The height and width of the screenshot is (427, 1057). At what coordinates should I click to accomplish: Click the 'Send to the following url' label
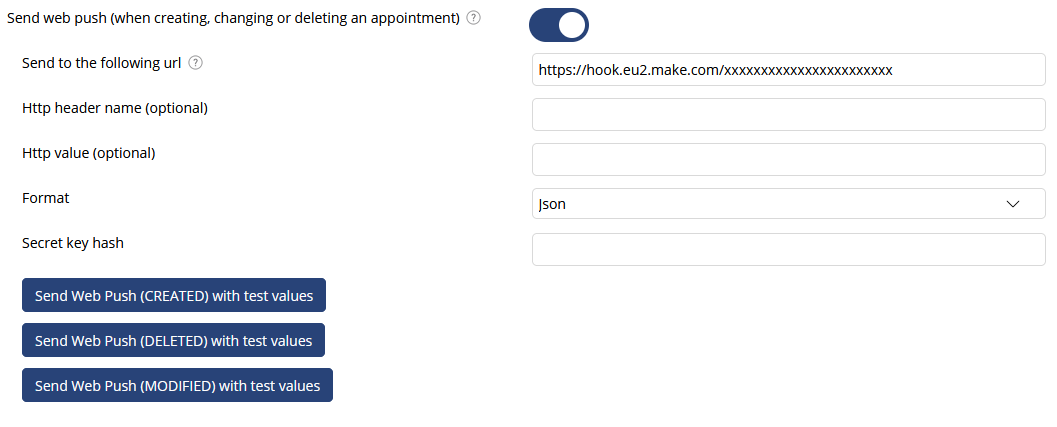(x=102, y=63)
